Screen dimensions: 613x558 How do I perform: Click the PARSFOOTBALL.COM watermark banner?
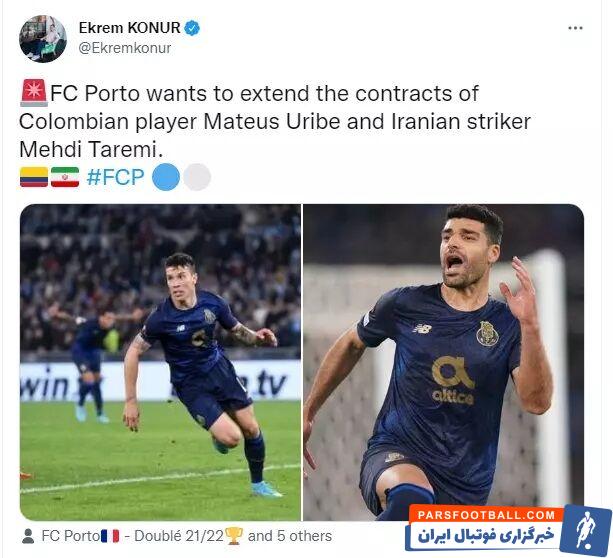508,527
